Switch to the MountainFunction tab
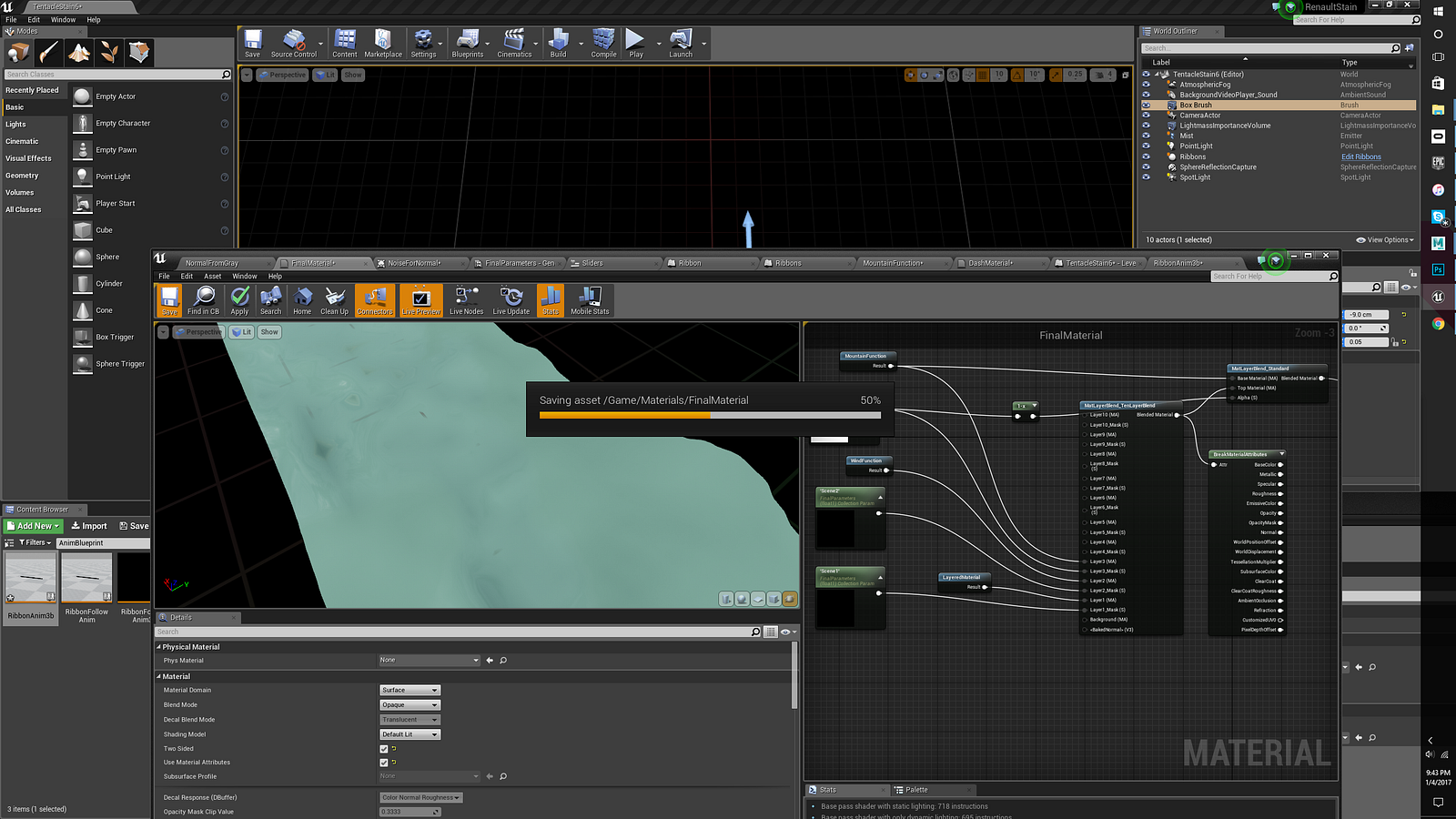 tap(892, 263)
